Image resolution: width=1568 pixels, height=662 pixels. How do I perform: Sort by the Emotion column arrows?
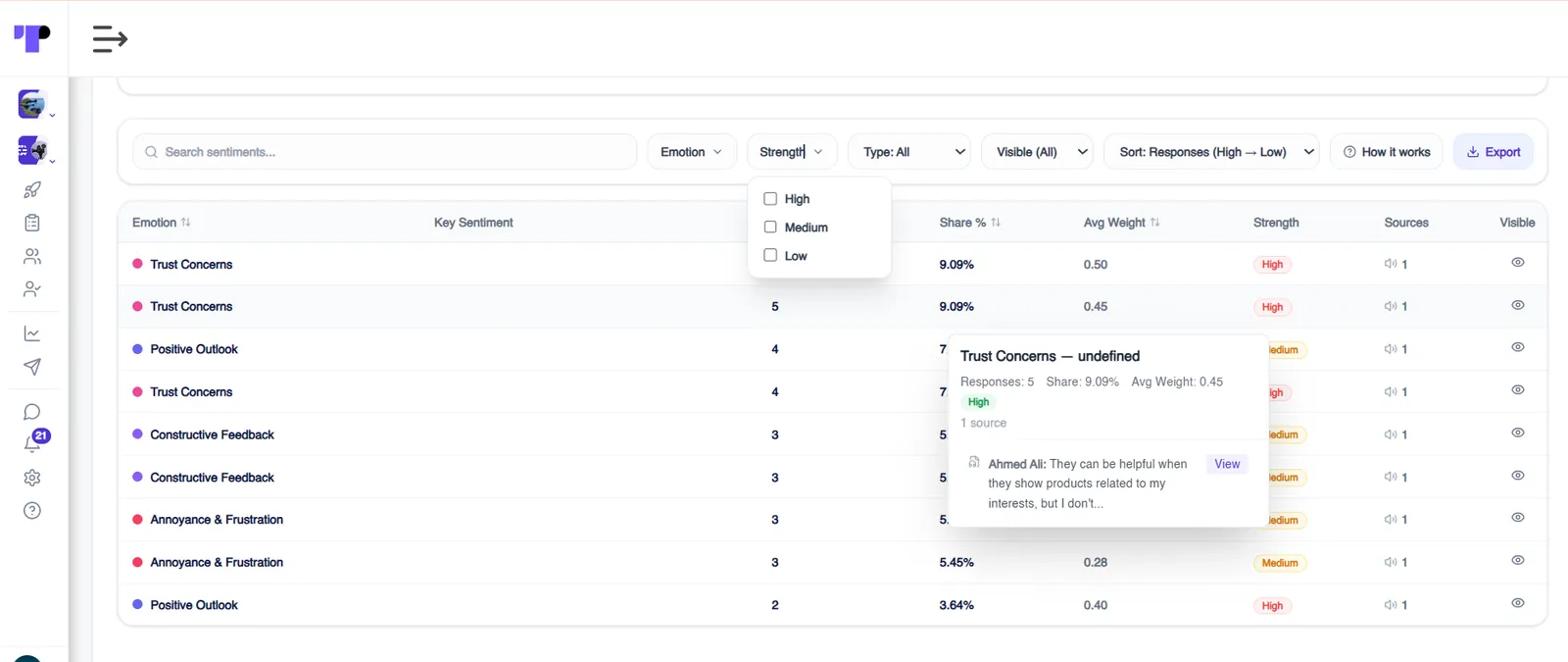pos(186,223)
